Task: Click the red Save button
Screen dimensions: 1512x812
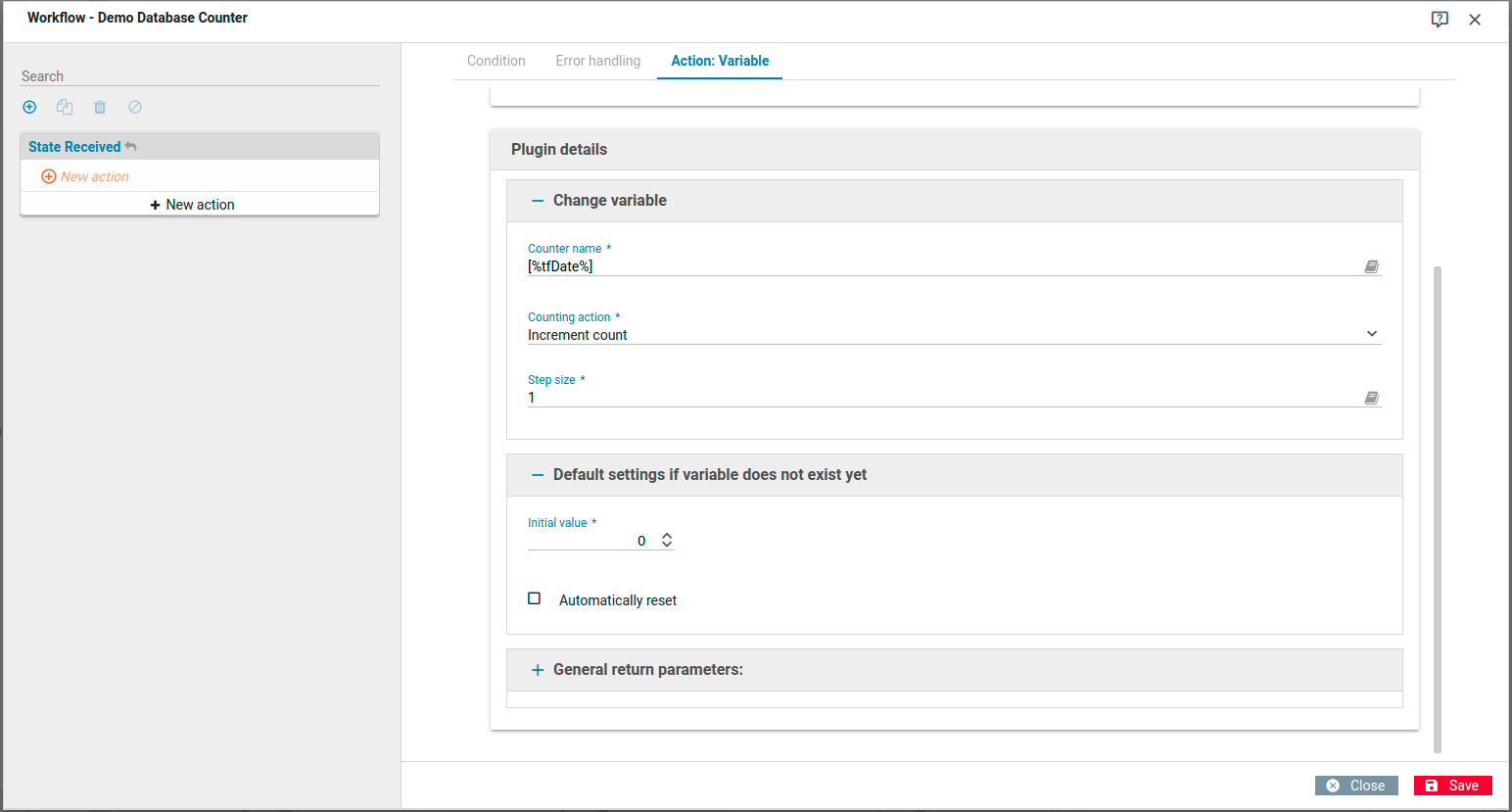Action: click(x=1452, y=786)
